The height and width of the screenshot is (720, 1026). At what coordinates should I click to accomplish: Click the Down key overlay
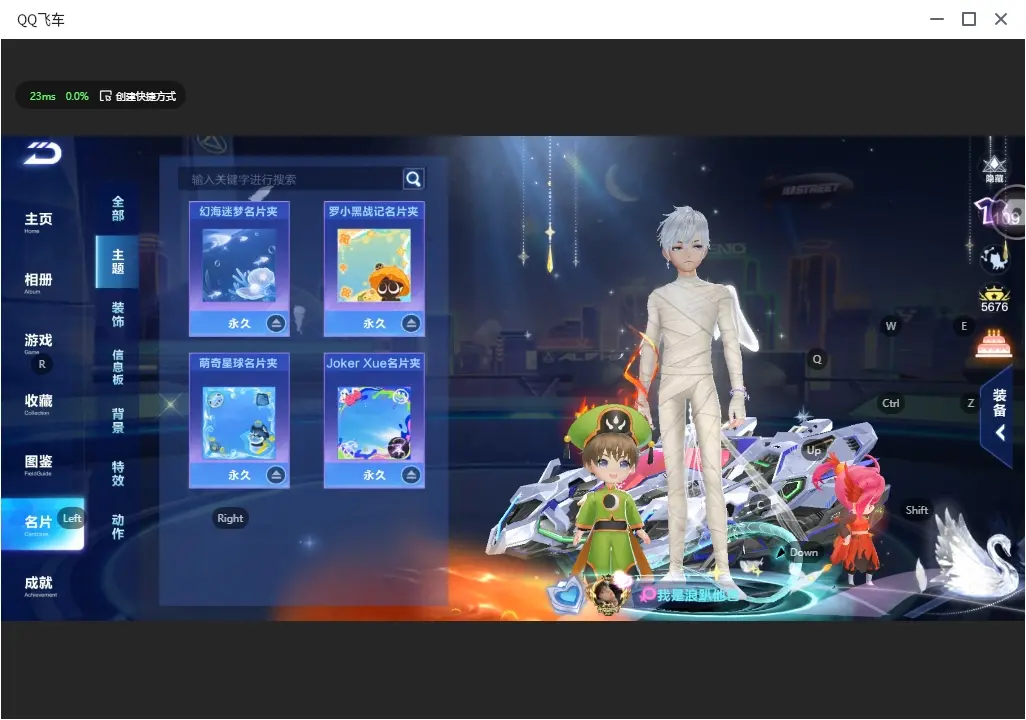(x=804, y=552)
